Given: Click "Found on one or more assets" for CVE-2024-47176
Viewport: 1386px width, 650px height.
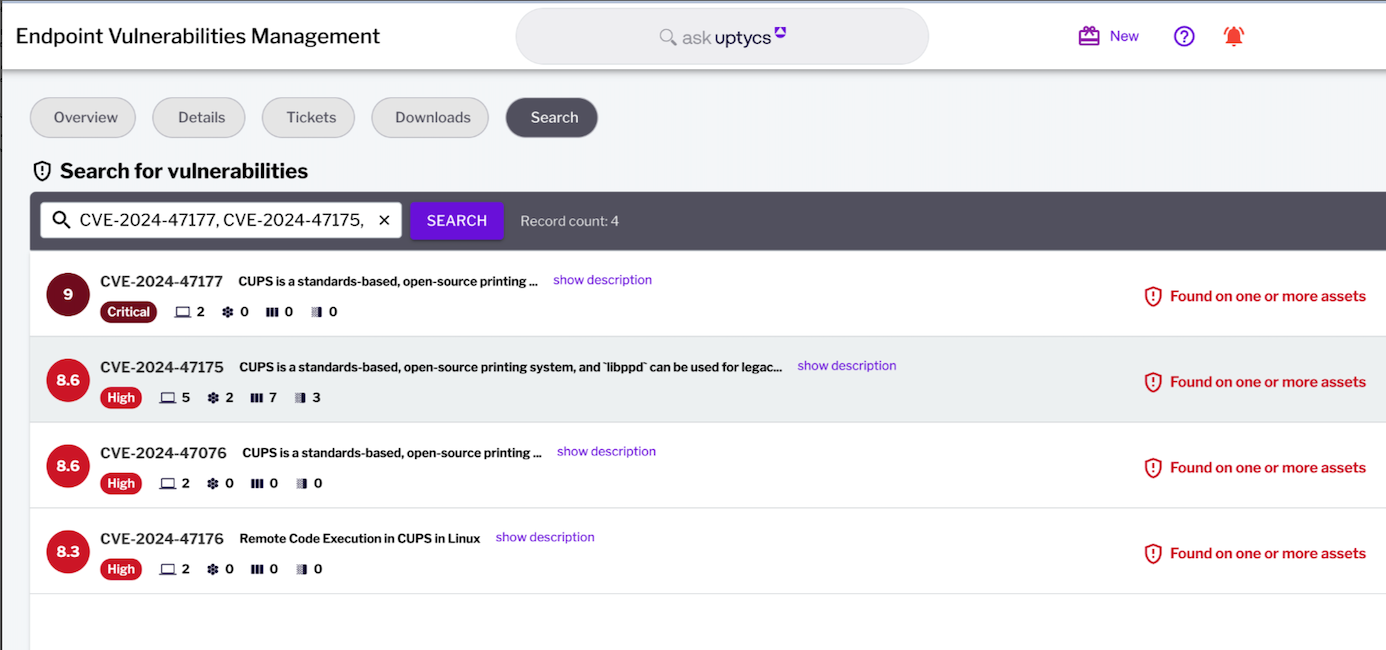Looking at the screenshot, I should (x=1268, y=554).
